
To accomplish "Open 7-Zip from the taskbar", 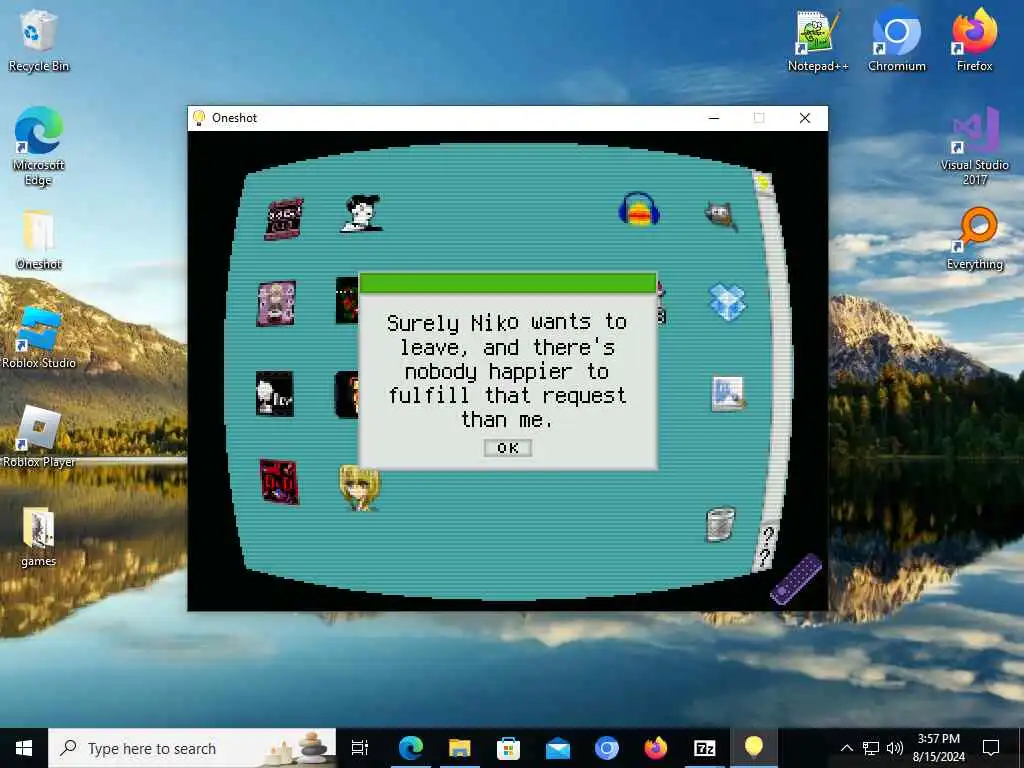I will (704, 748).
